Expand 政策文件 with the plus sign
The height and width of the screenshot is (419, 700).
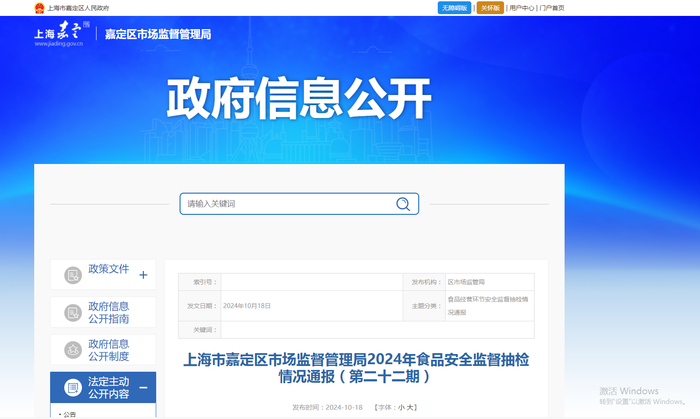143,275
